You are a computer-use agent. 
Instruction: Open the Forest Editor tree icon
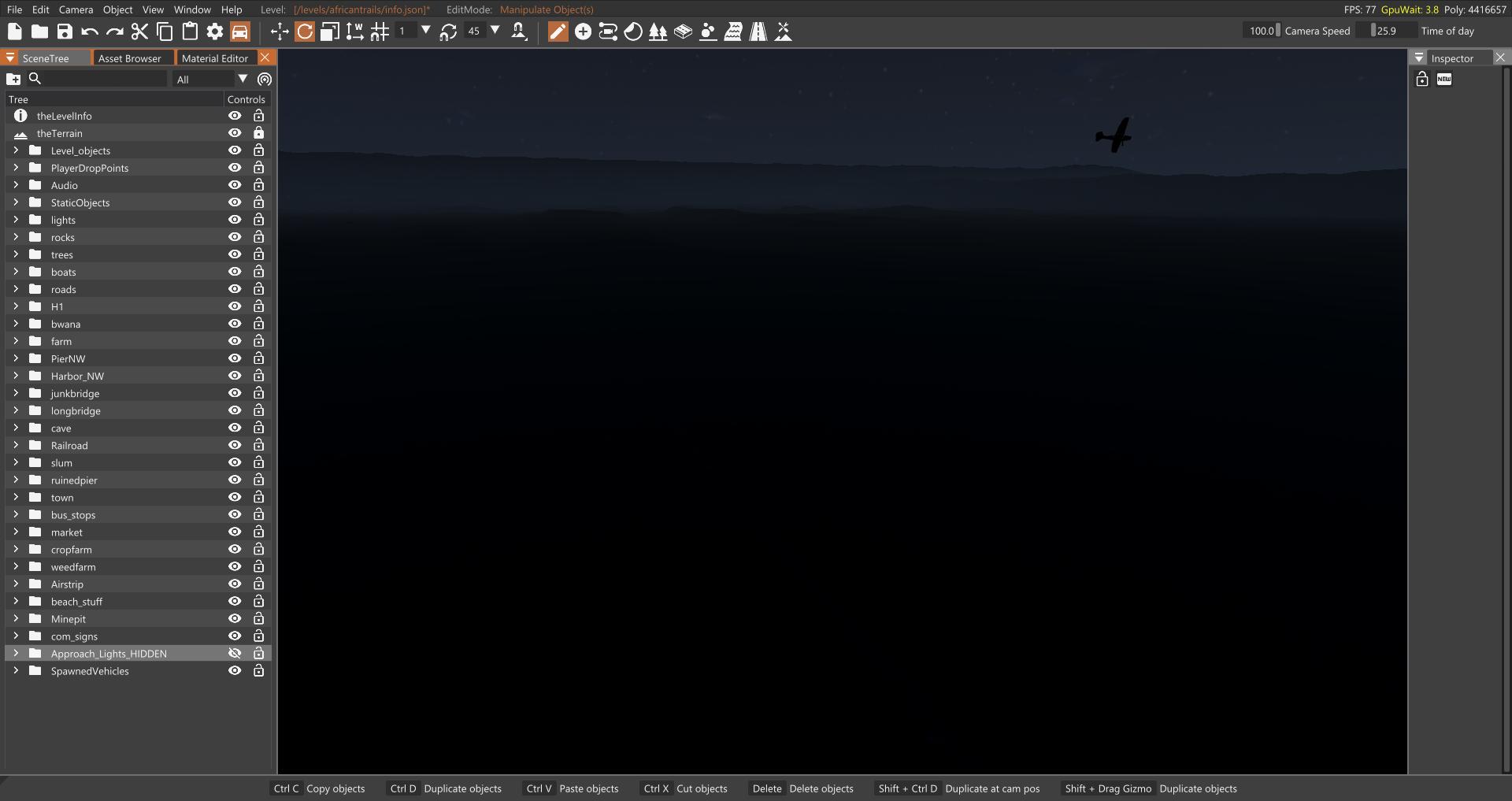click(658, 32)
